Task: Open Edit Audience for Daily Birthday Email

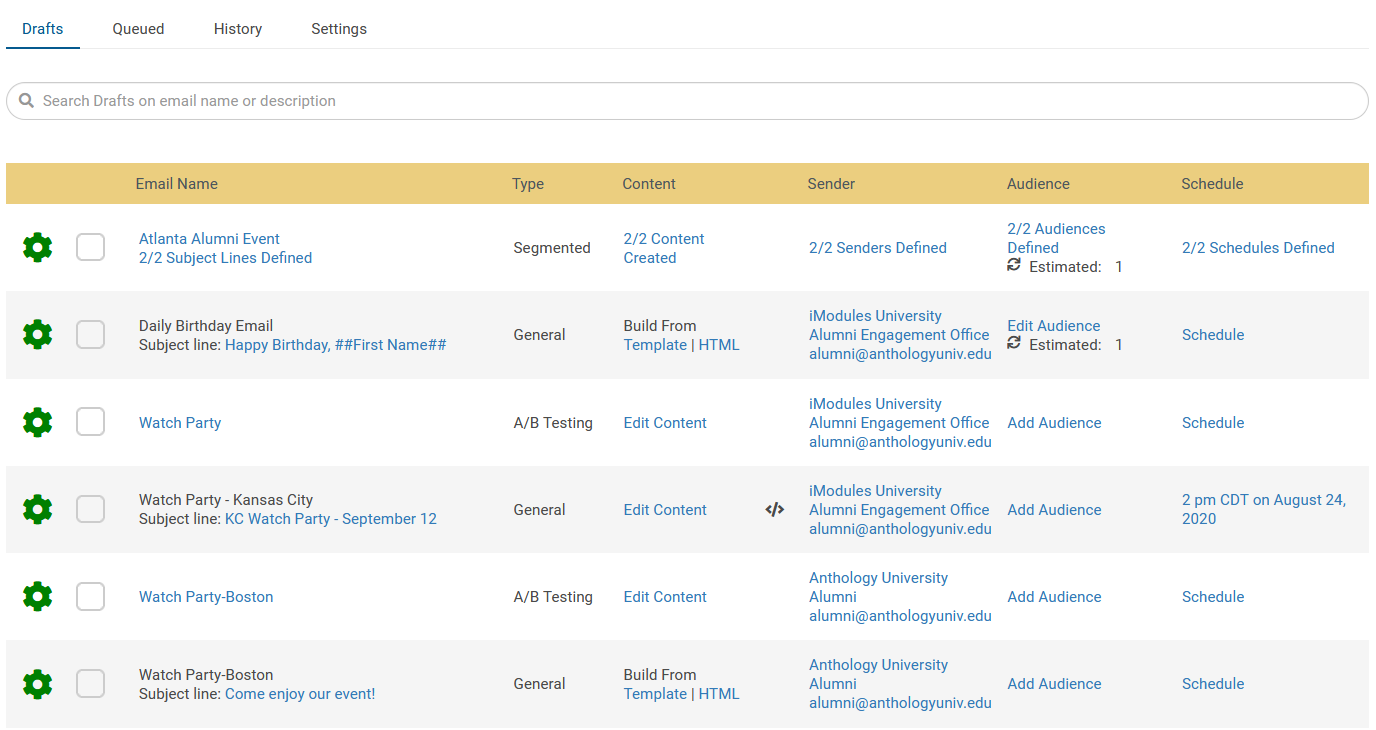Action: pos(1053,325)
